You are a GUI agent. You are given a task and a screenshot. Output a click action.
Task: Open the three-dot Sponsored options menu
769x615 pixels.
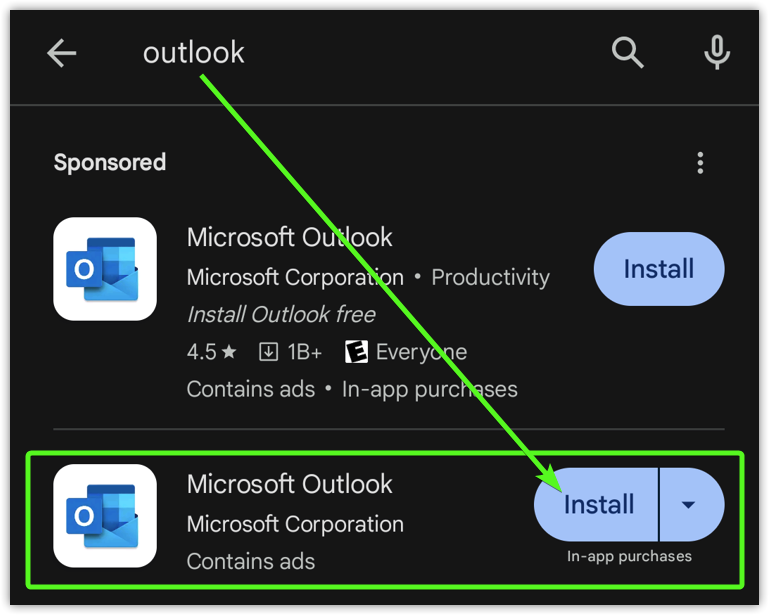click(700, 163)
